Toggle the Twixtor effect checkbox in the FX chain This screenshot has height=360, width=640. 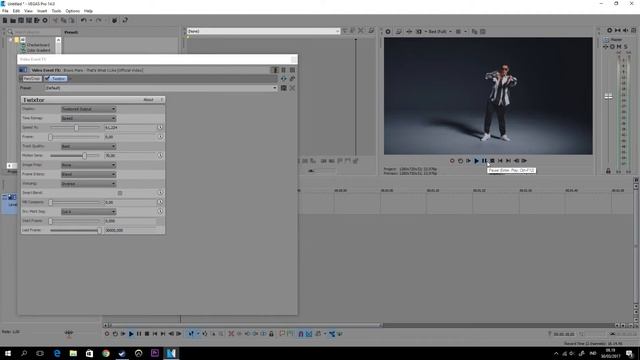click(47, 79)
